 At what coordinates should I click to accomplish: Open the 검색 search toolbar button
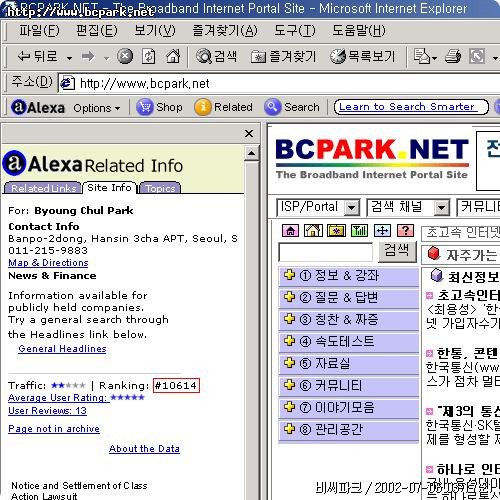216,56
